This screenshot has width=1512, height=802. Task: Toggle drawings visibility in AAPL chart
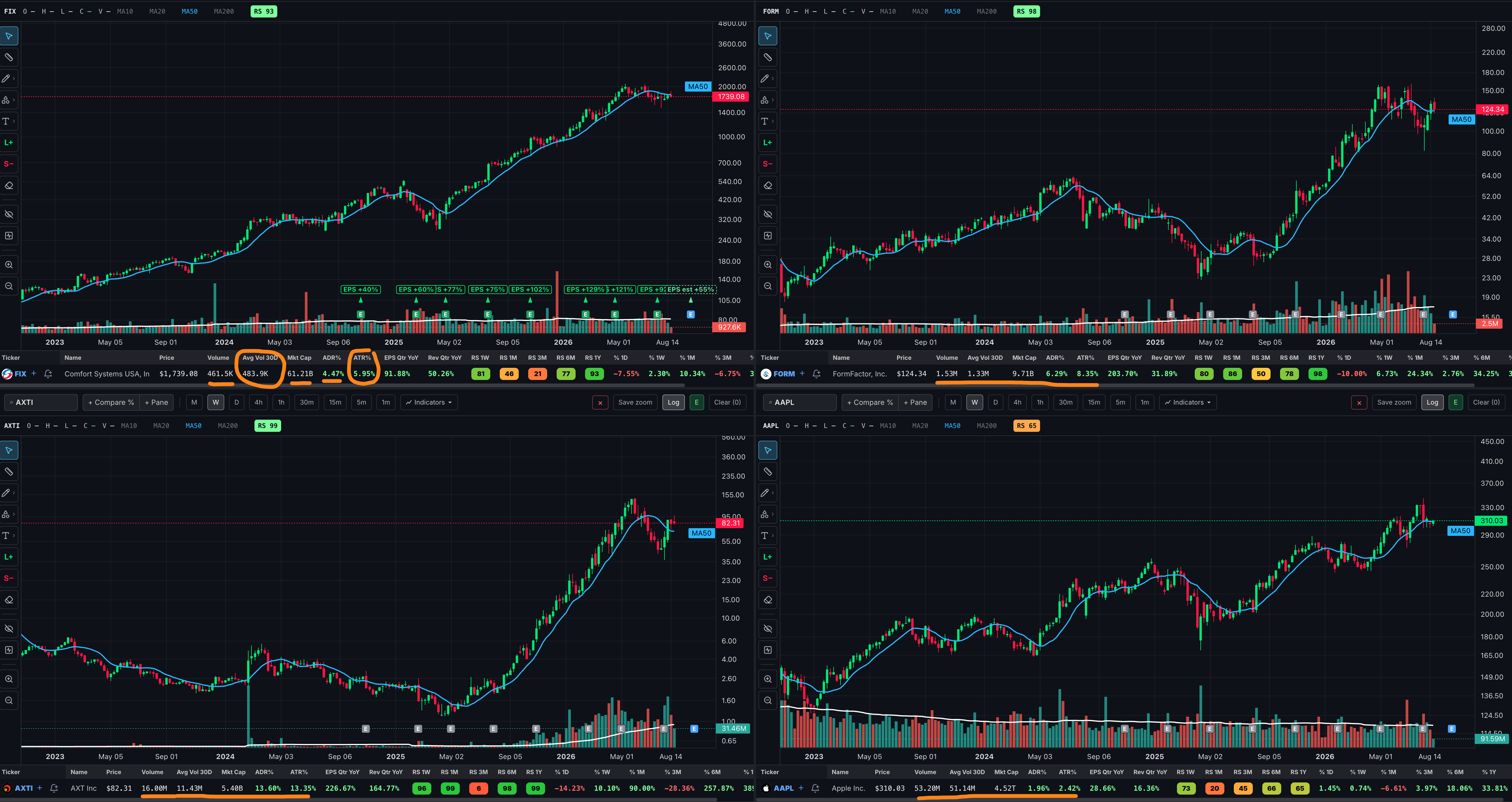[x=768, y=629]
